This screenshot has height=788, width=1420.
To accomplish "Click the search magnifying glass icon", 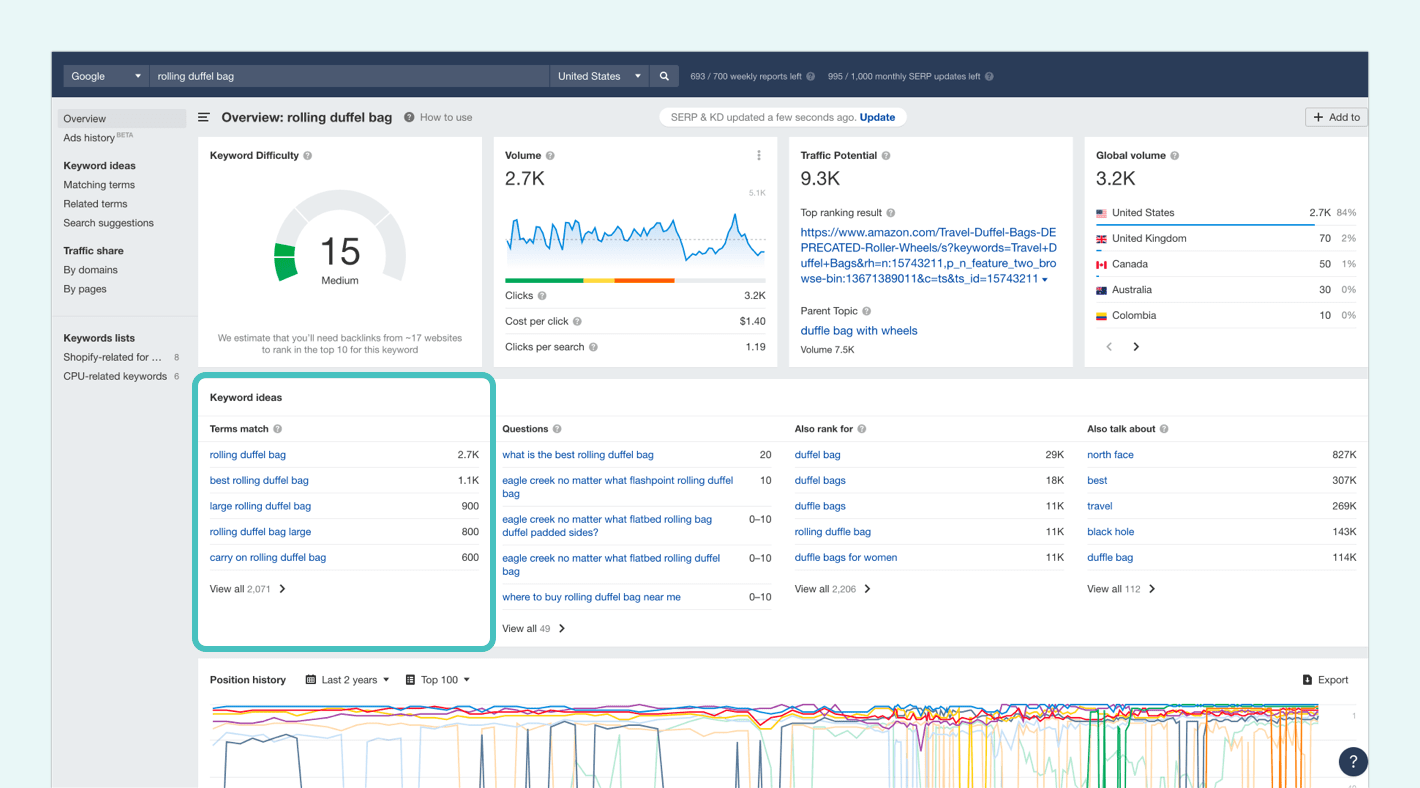I will 664,75.
